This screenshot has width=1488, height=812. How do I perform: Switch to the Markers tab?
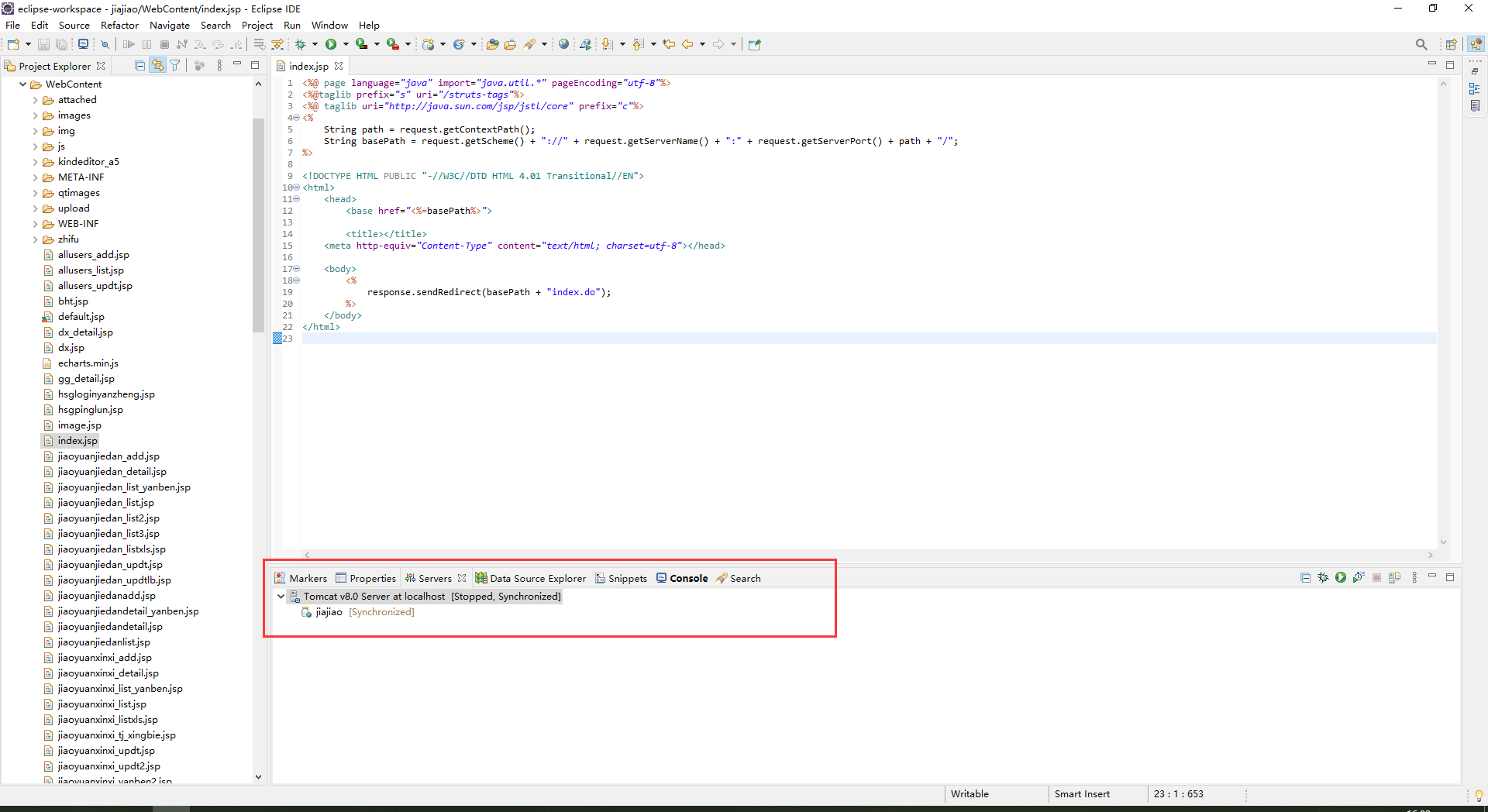(301, 578)
